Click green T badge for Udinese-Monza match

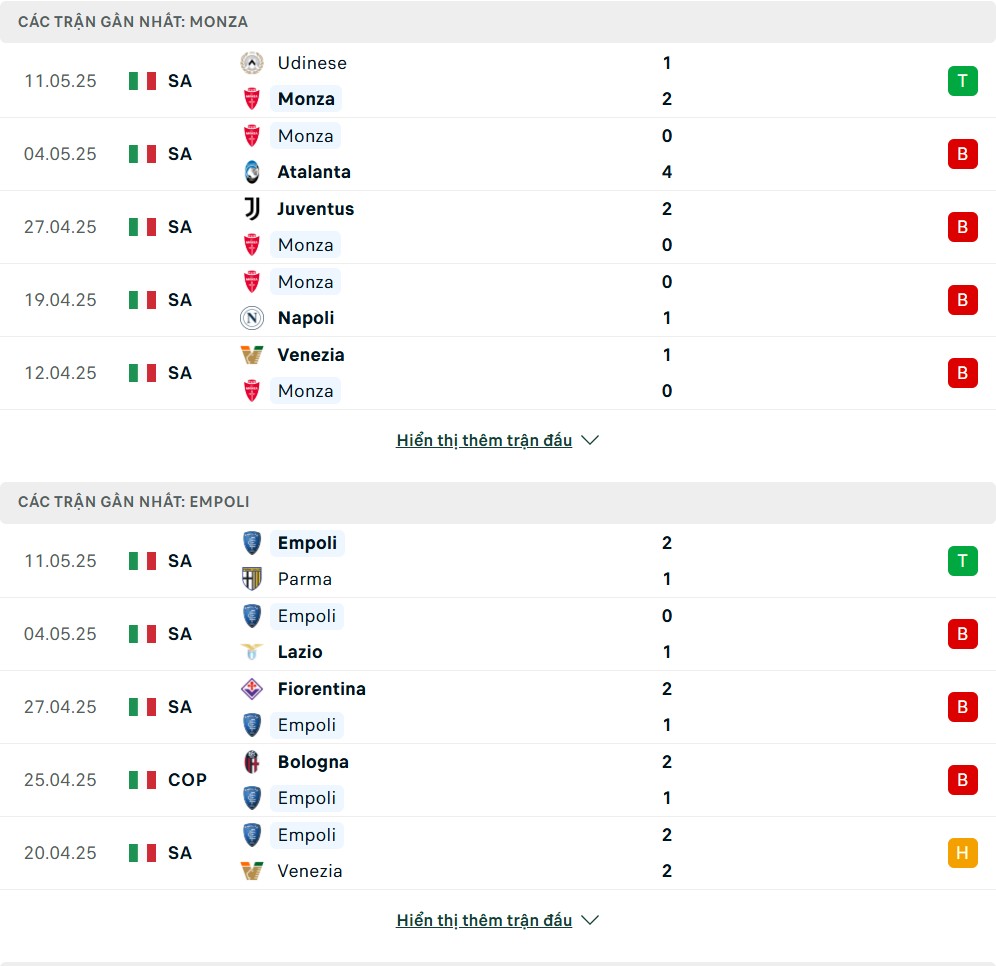click(962, 81)
